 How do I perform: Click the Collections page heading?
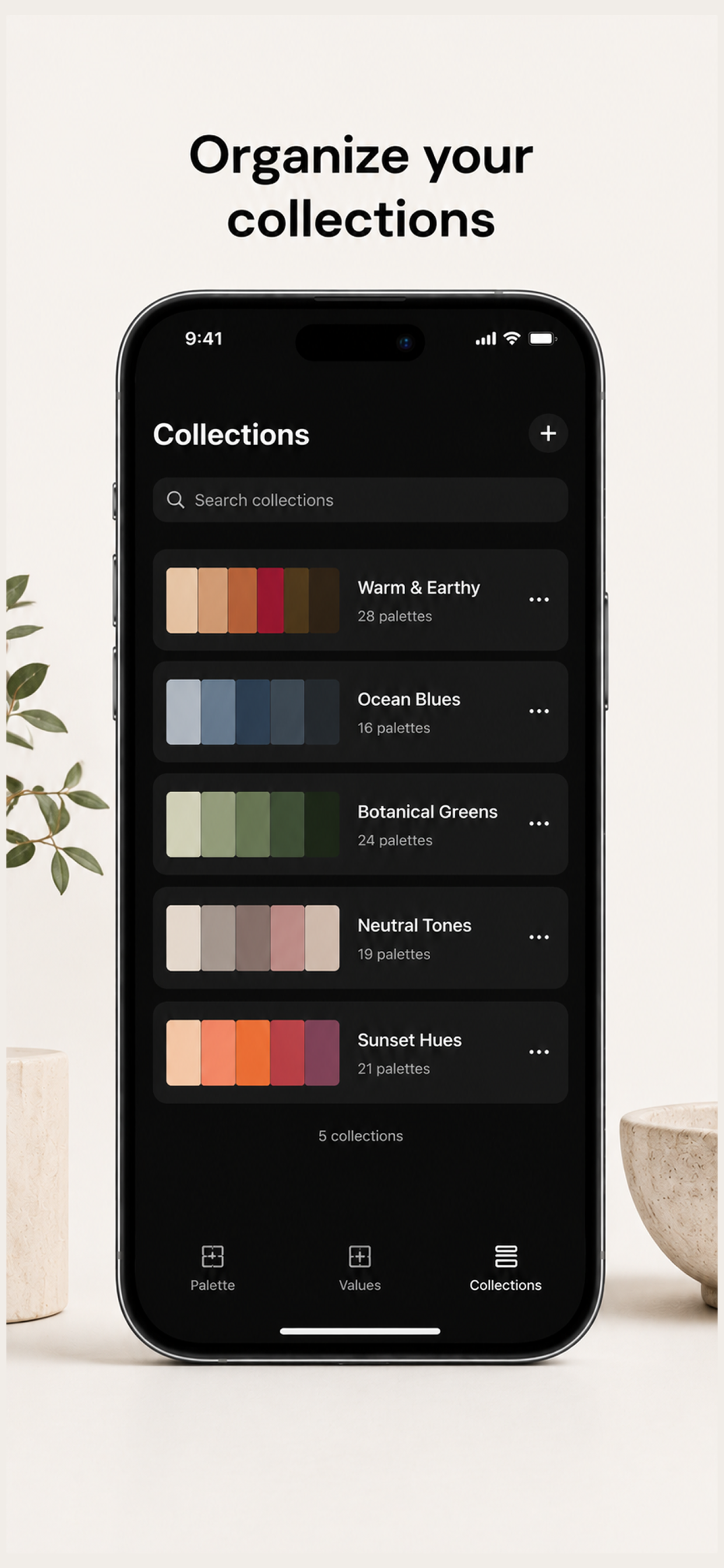coord(231,435)
